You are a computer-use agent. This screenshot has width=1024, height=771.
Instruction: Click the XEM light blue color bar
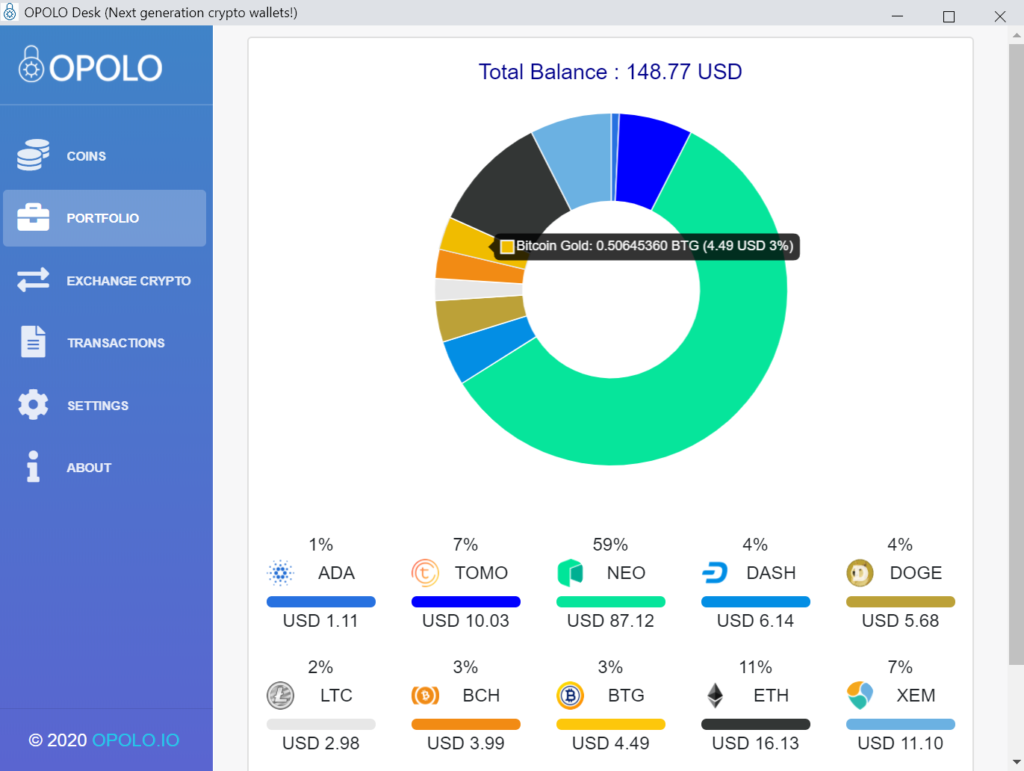pyautogui.click(x=901, y=724)
